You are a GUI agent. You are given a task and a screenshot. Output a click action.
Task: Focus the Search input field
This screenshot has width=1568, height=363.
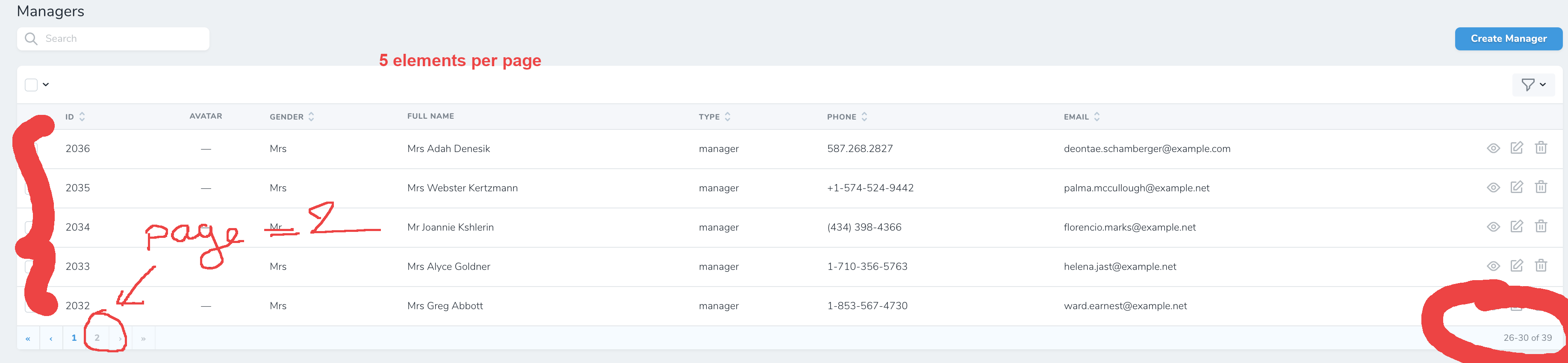[113, 39]
